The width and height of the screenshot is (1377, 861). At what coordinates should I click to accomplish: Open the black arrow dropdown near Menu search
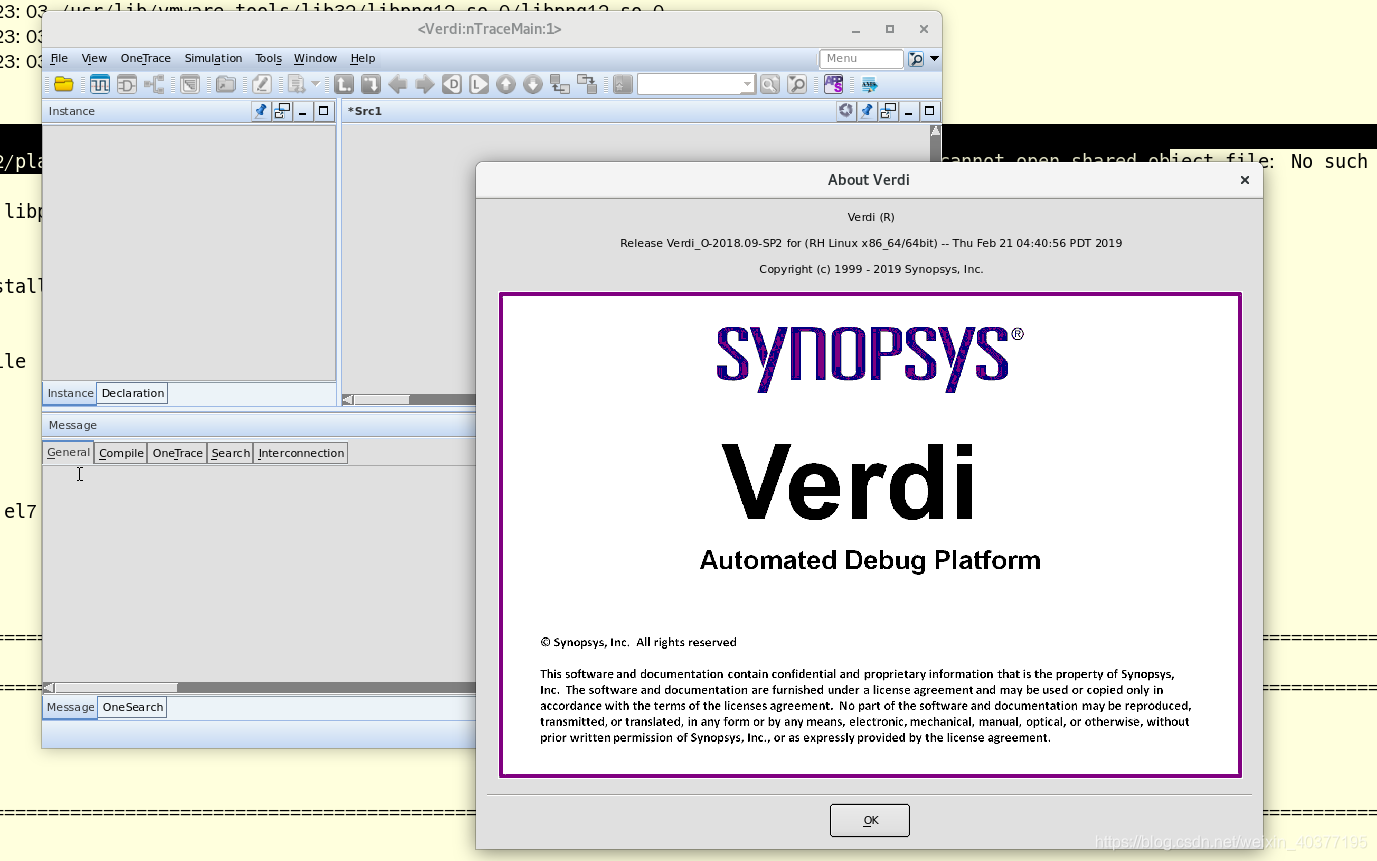[934, 59]
